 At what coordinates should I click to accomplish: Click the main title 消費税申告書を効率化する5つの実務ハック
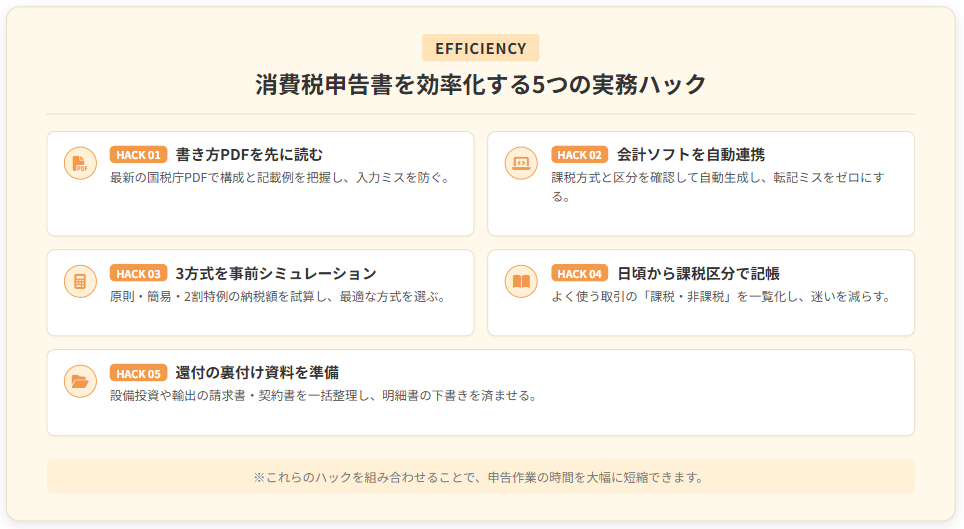481,84
